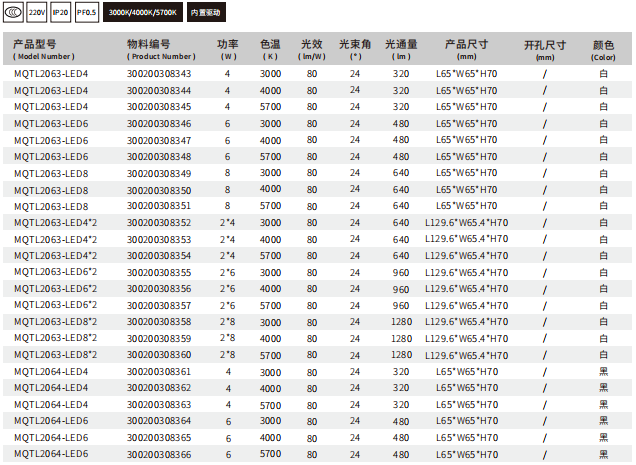Select the 光束角 column header

point(355,50)
